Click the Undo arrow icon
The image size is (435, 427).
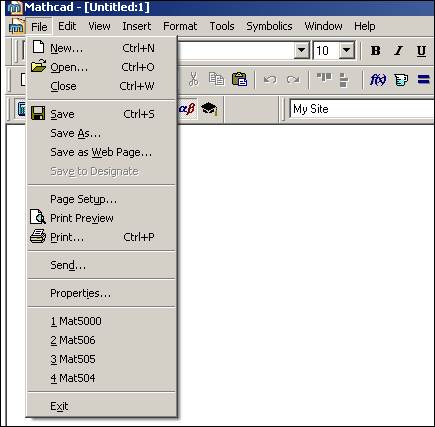[270, 80]
